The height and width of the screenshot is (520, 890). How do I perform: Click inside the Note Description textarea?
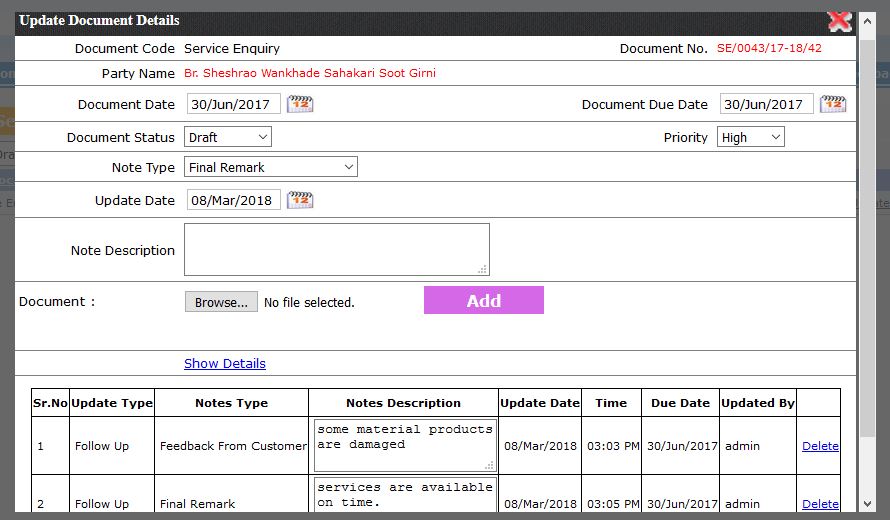(337, 249)
